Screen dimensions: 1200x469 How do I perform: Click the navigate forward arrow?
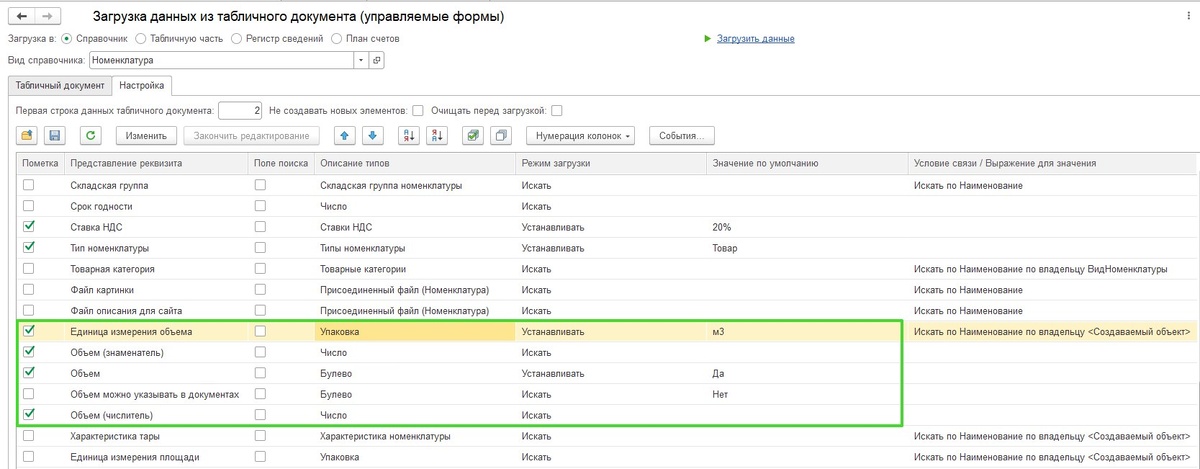coord(48,17)
